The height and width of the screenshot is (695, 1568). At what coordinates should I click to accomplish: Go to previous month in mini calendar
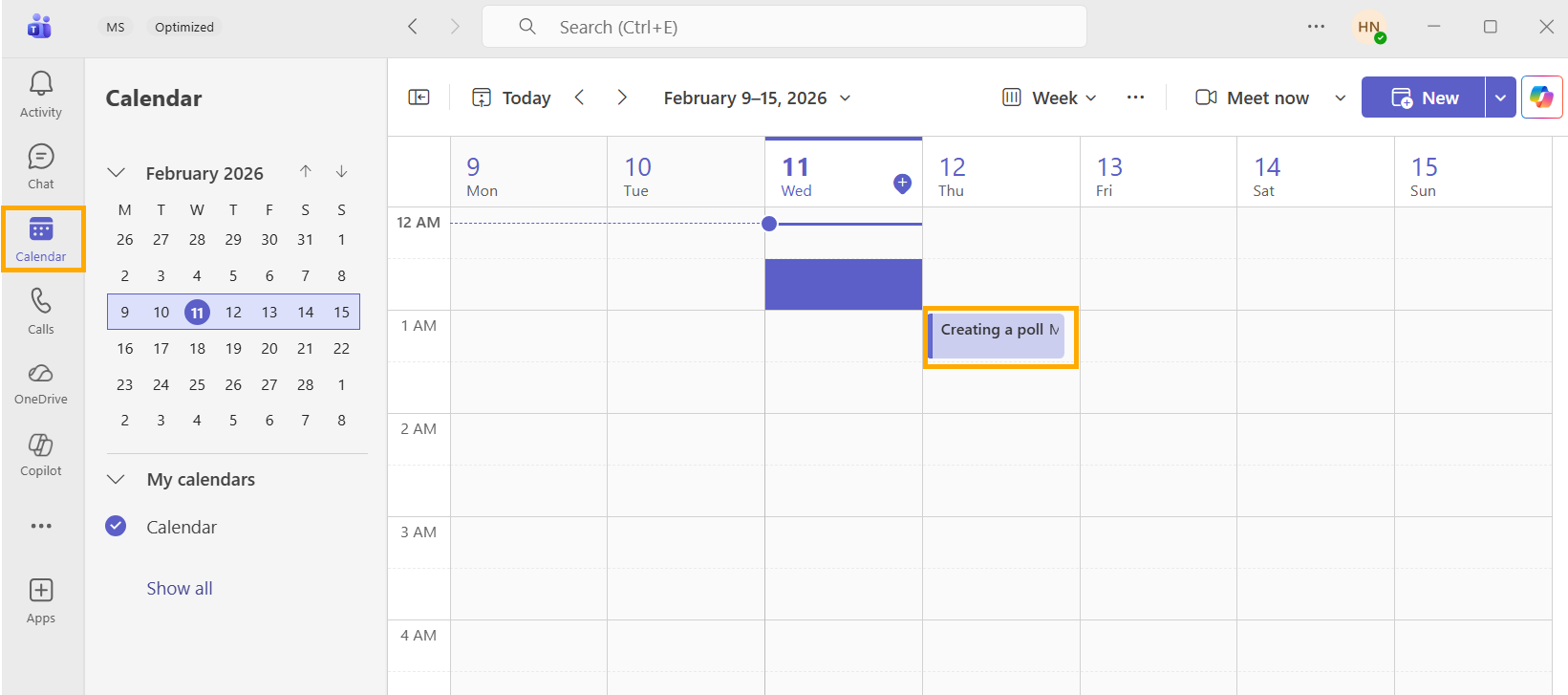[306, 172]
